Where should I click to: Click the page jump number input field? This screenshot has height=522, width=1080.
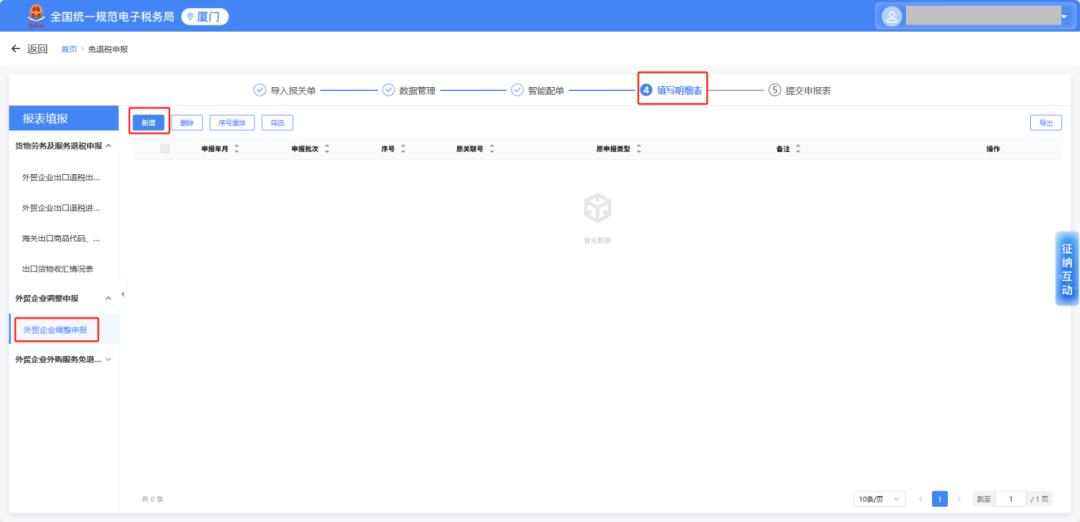click(1010, 499)
